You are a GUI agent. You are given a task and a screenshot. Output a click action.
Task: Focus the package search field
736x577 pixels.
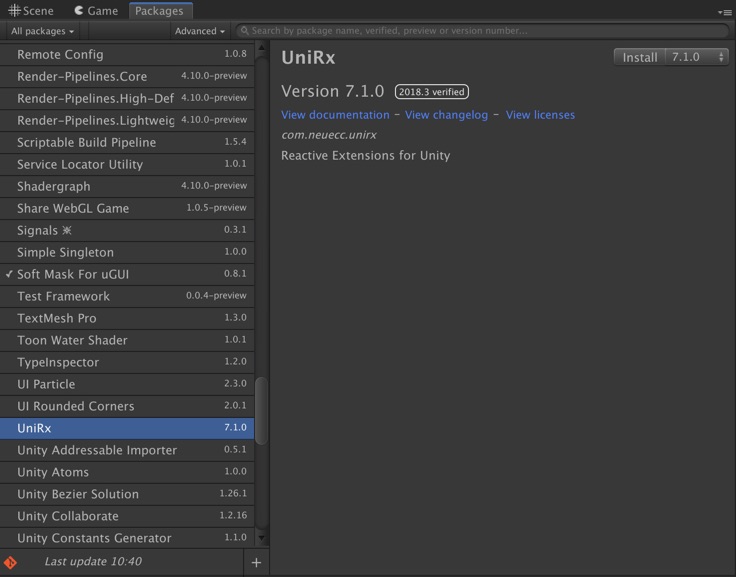tap(483, 31)
